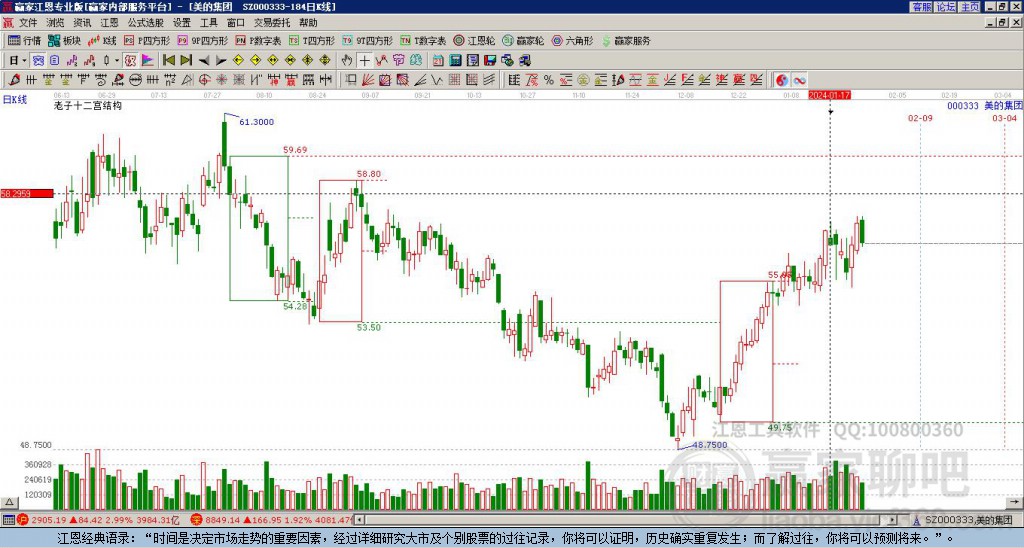This screenshot has width=1024, height=548.
Task: Click the Shenzhen index value 8849.14
Action: click(x=223, y=520)
